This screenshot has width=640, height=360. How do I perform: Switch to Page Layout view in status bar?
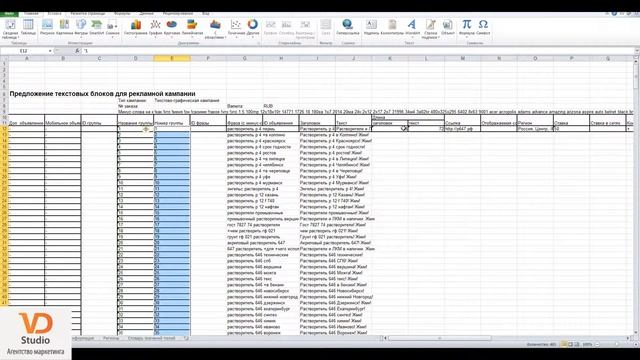click(x=571, y=344)
